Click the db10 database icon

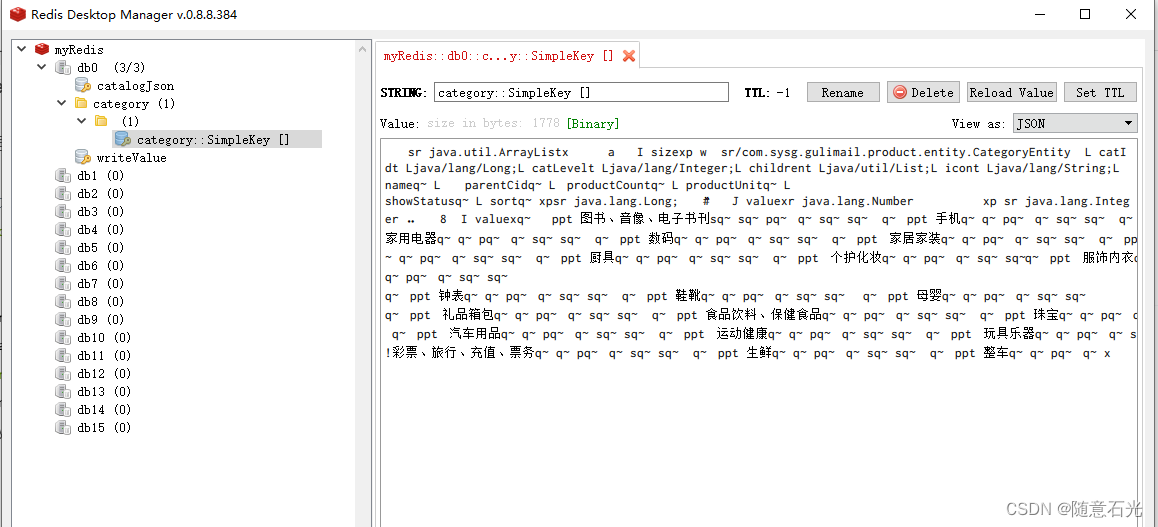coord(63,337)
